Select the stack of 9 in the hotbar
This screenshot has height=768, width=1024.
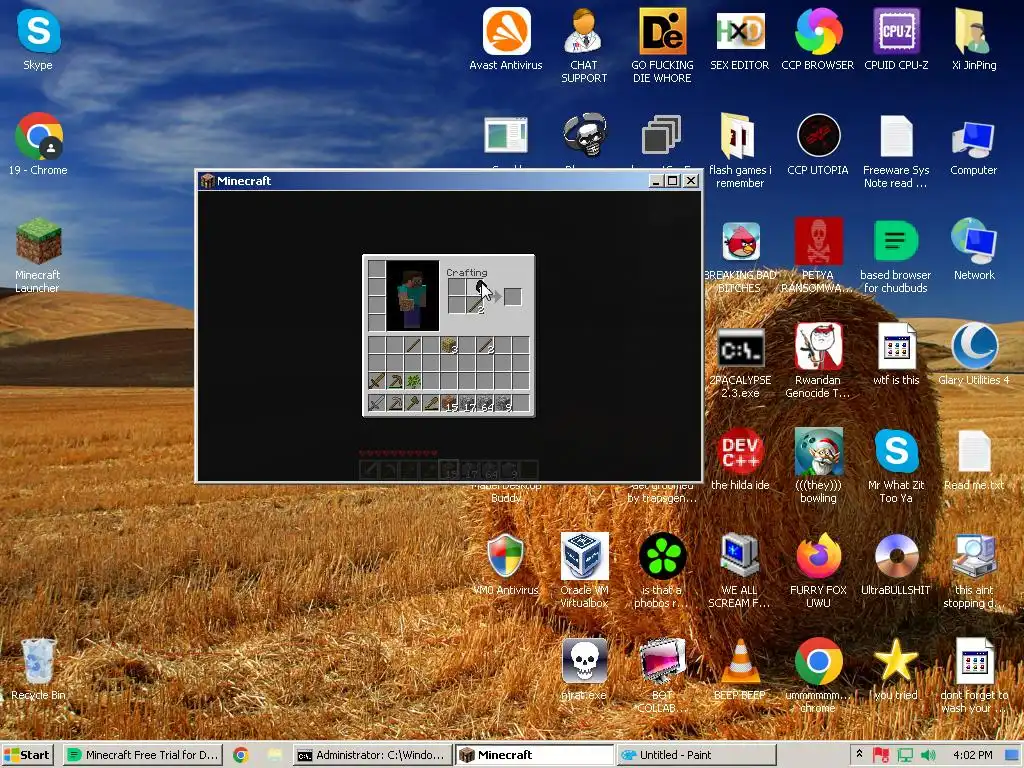502,404
